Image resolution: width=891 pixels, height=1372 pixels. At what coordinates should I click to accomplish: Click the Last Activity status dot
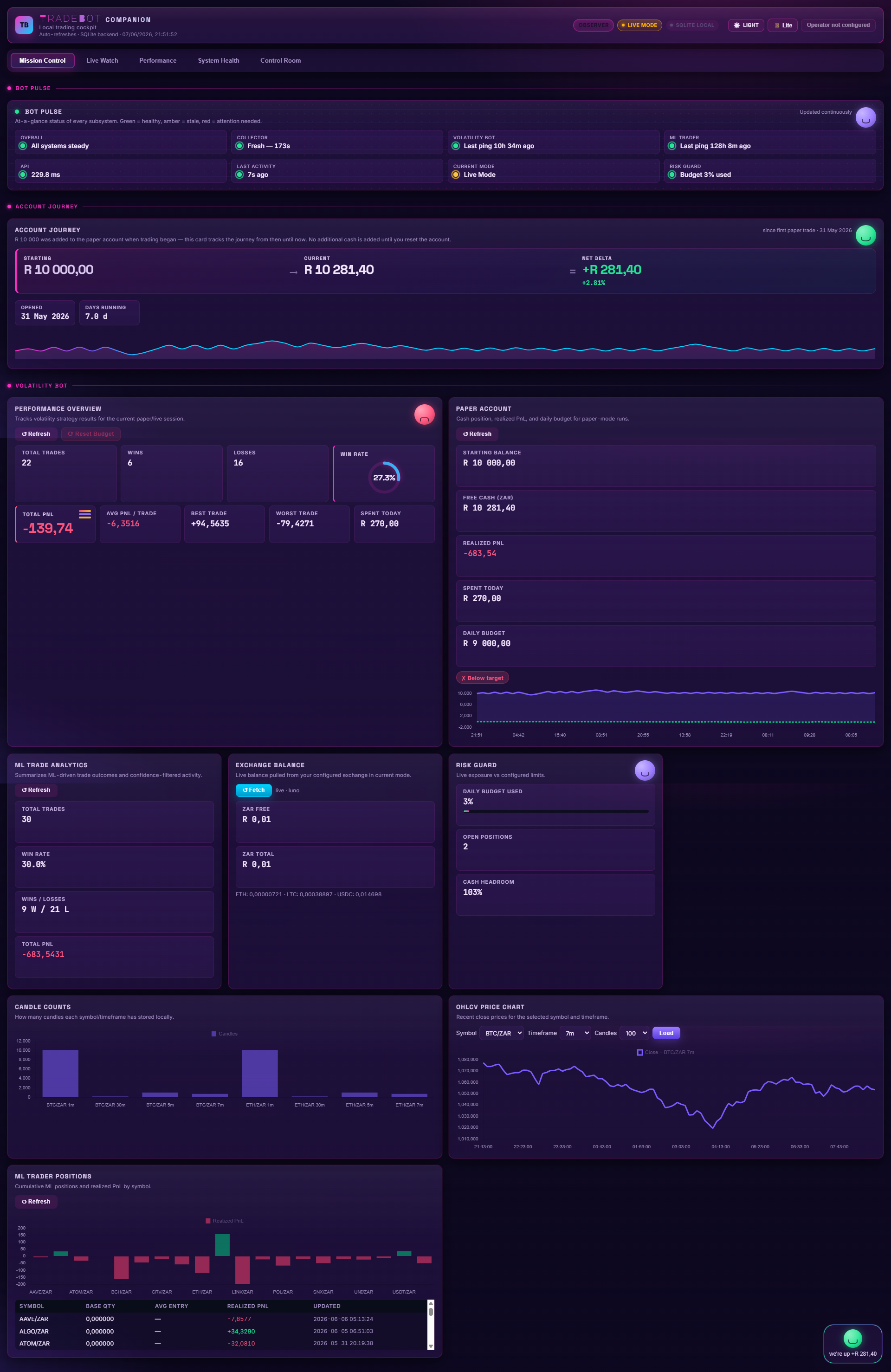[239, 175]
